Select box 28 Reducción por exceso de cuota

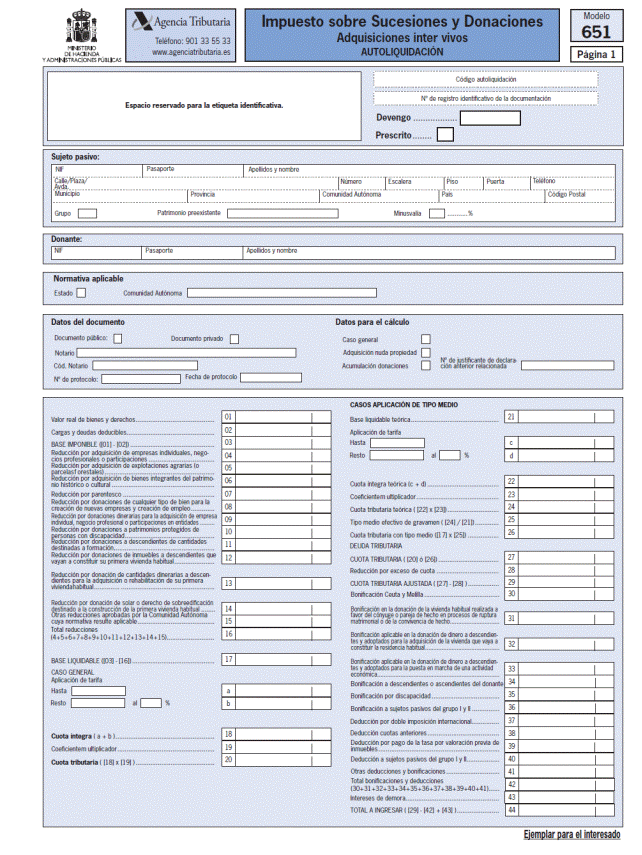click(566, 570)
